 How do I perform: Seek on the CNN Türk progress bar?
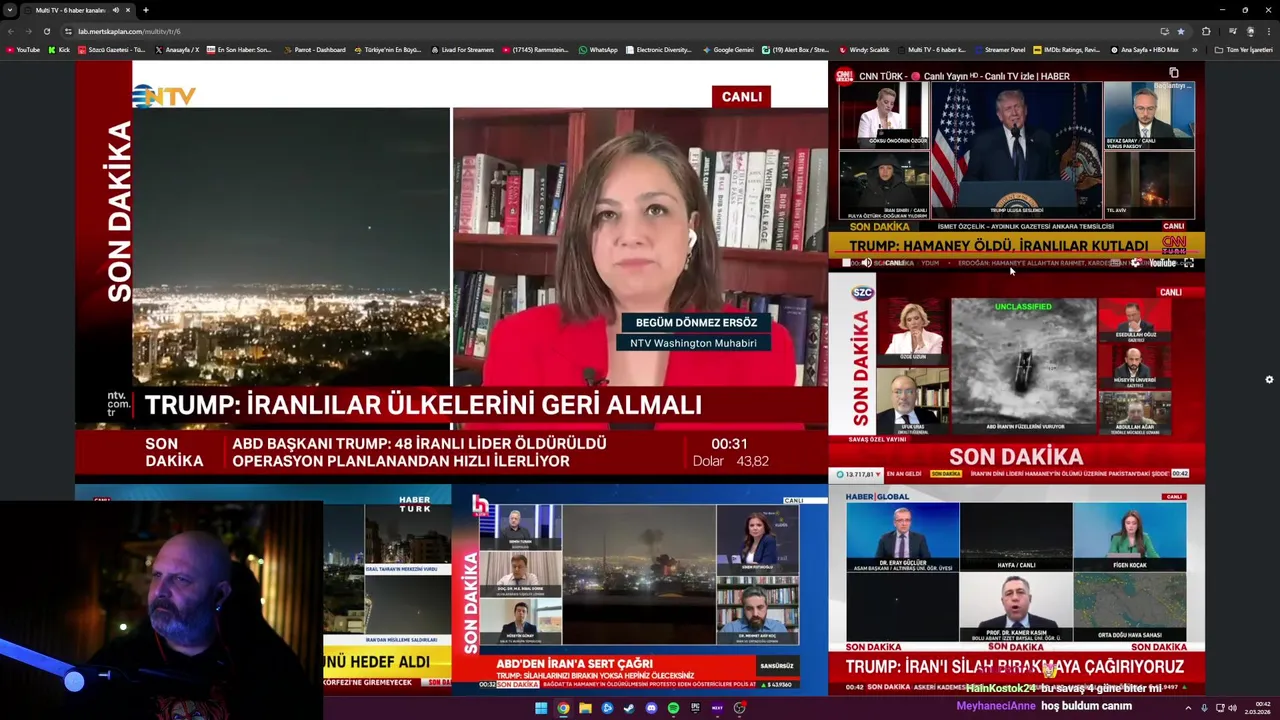(1016, 254)
